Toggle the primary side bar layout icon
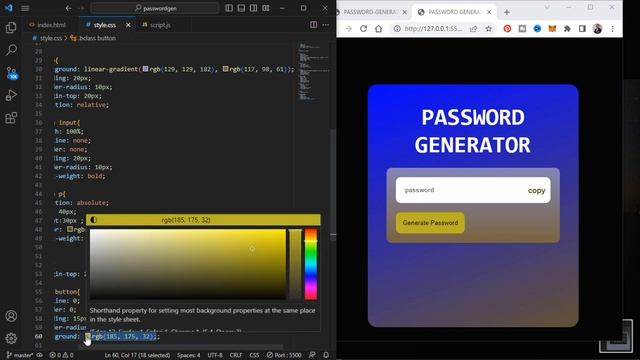This screenshot has width=640, height=360. coord(229,8)
